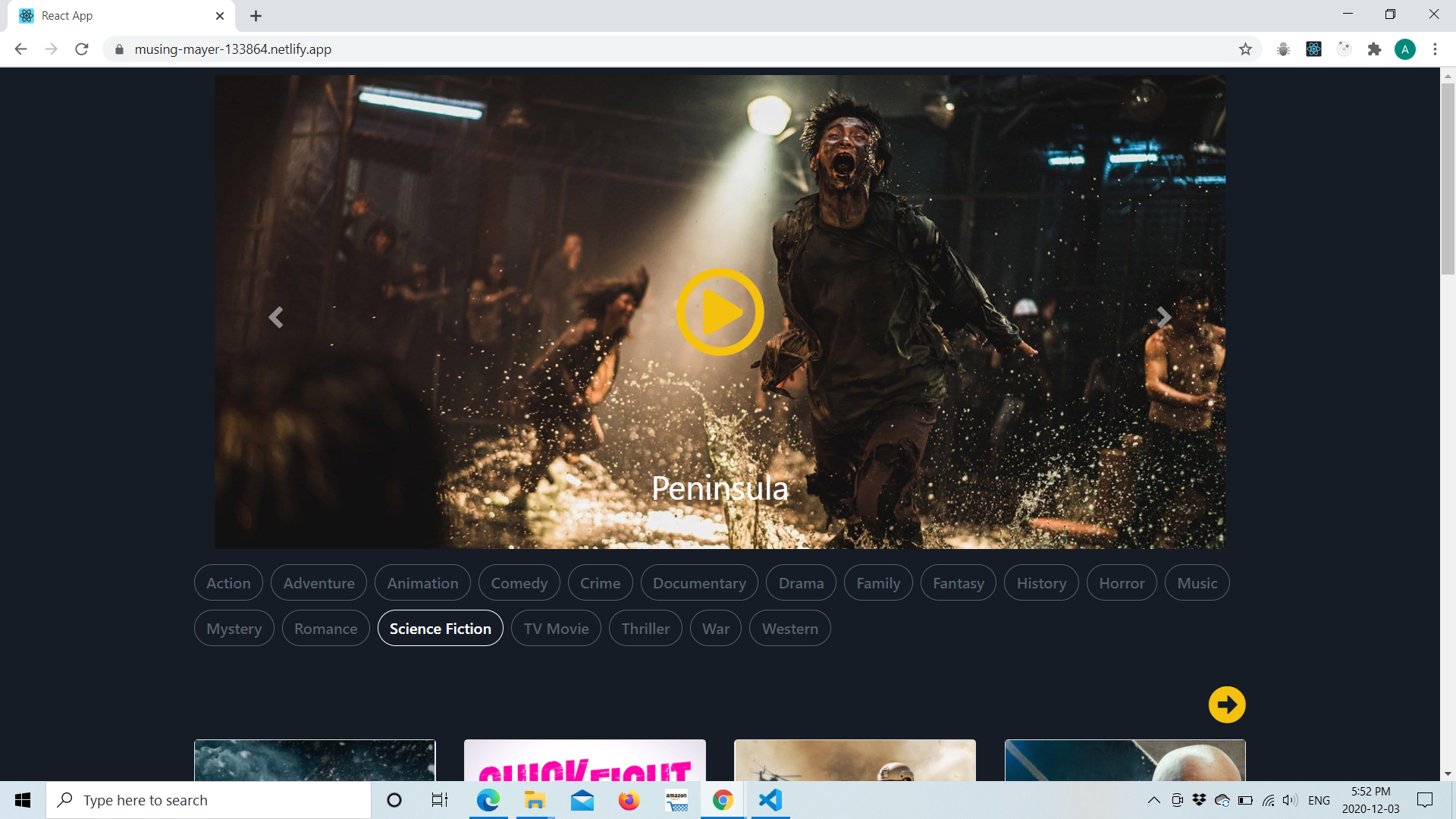Viewport: 1456px width, 819px height.
Task: Open the Chrome profile avatar
Action: 1404,49
